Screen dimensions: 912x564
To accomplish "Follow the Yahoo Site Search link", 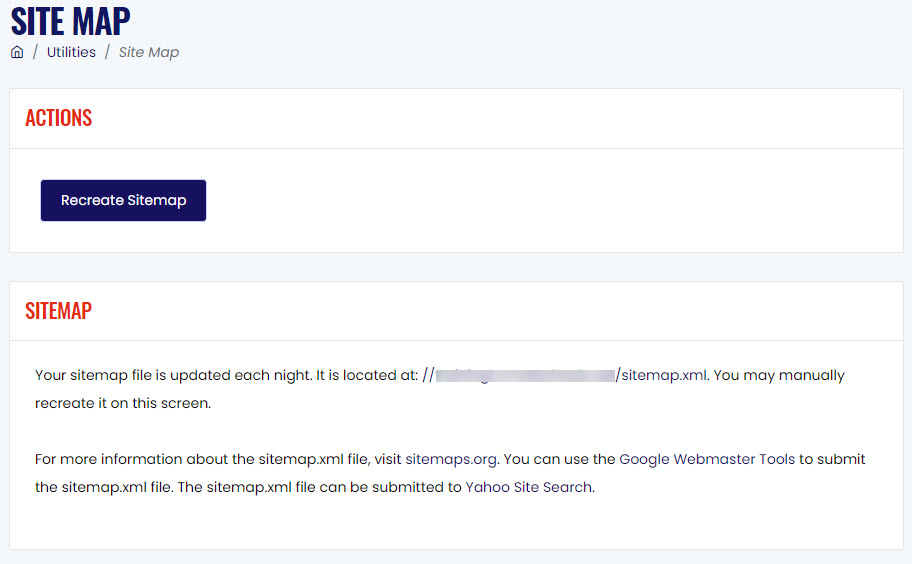I will [x=529, y=487].
